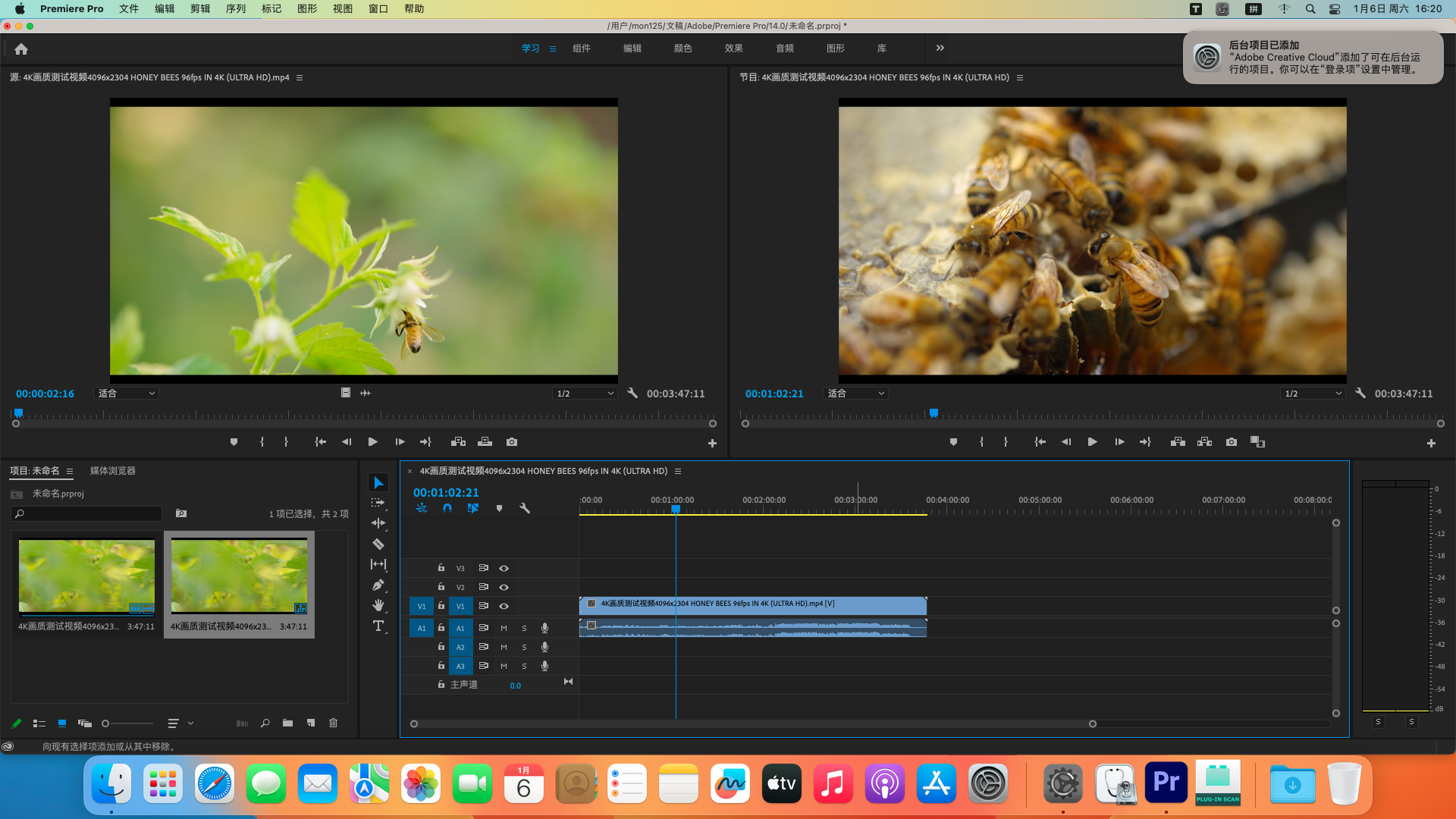Switch to 媒体浏览器 tab
The height and width of the screenshot is (819, 1456).
112,471
